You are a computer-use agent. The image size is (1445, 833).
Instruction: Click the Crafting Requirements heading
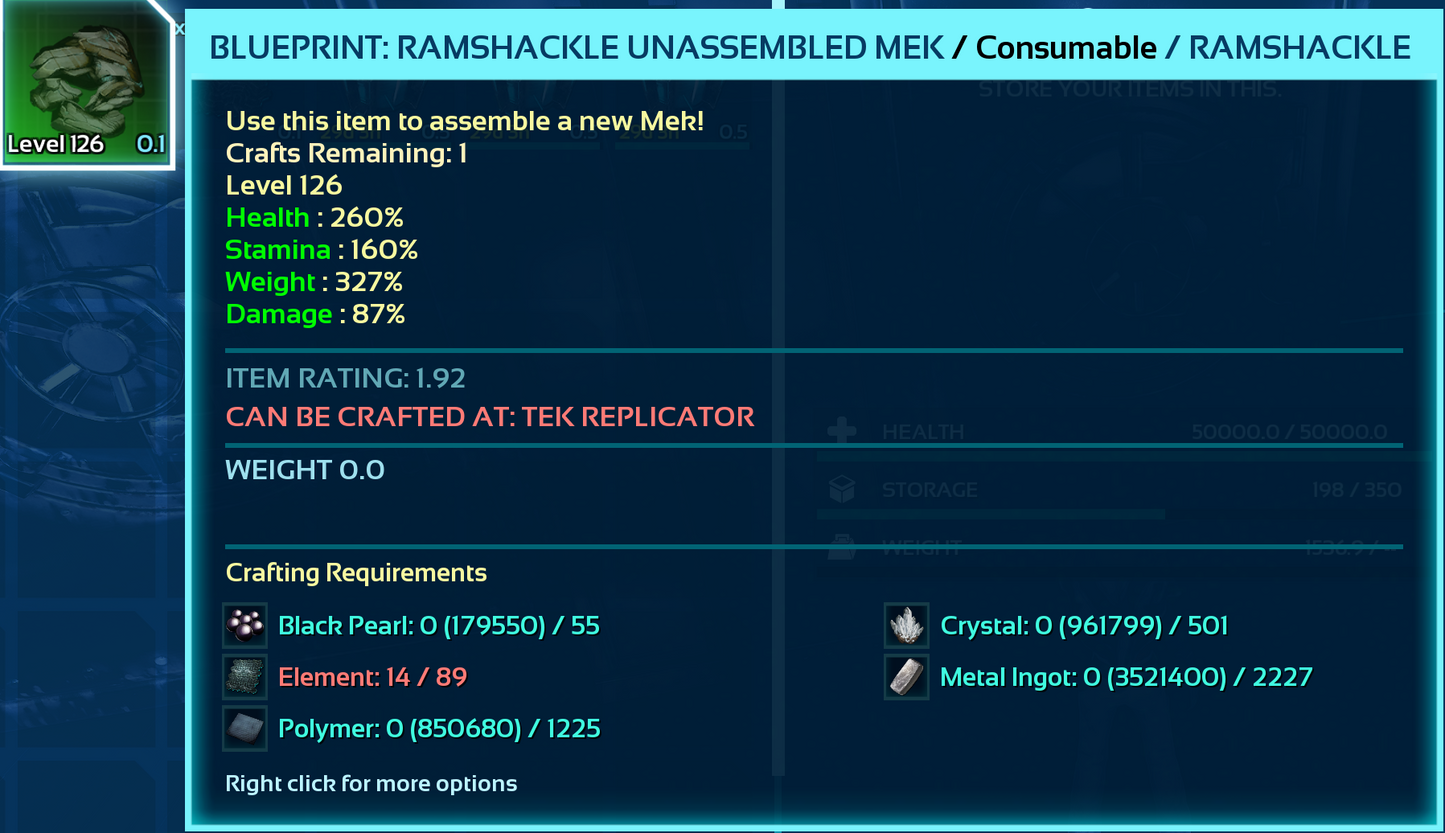(x=356, y=573)
